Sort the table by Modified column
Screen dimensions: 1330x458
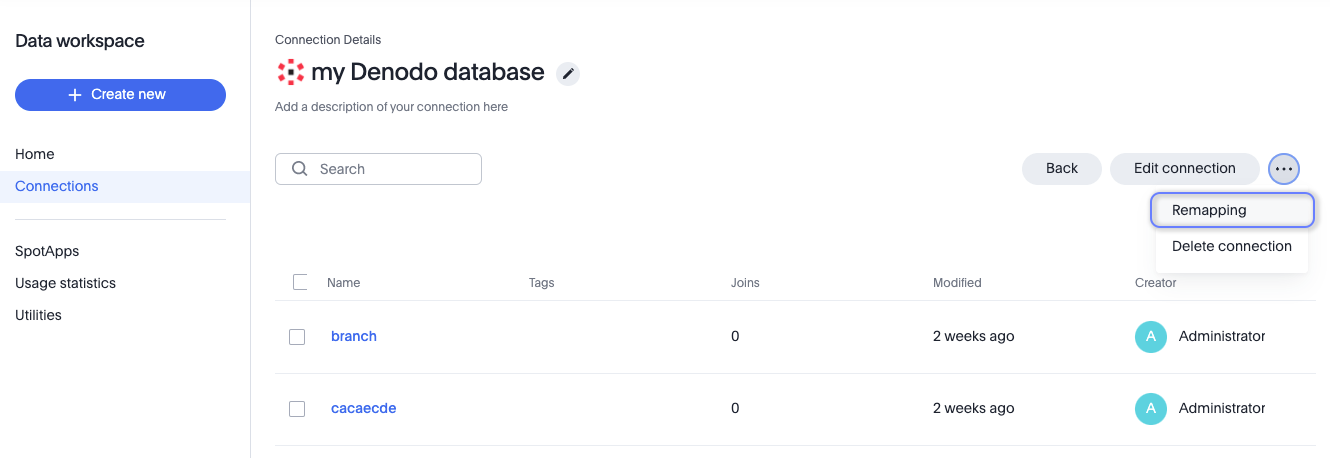point(957,283)
